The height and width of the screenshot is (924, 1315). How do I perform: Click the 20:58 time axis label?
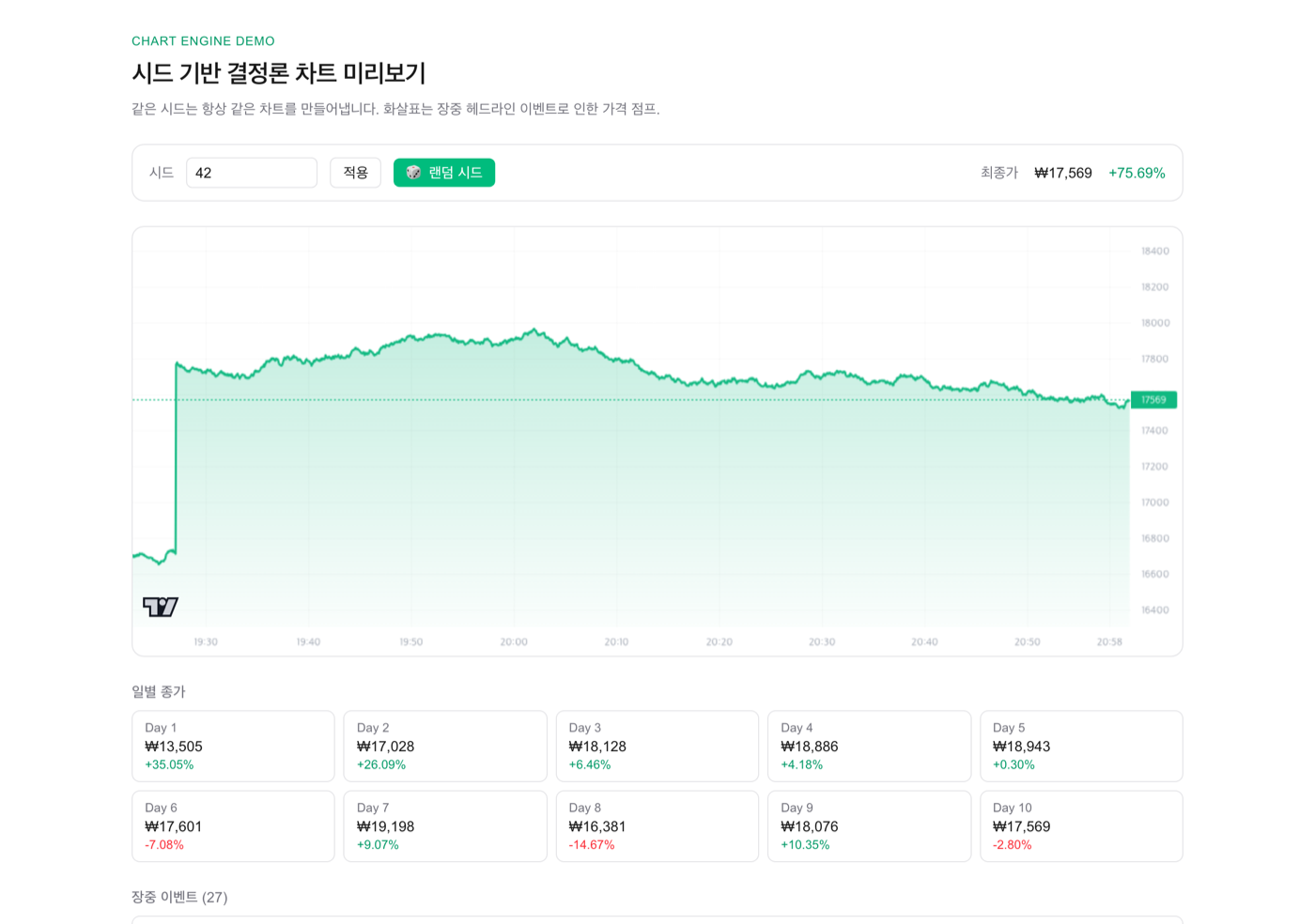click(1109, 642)
